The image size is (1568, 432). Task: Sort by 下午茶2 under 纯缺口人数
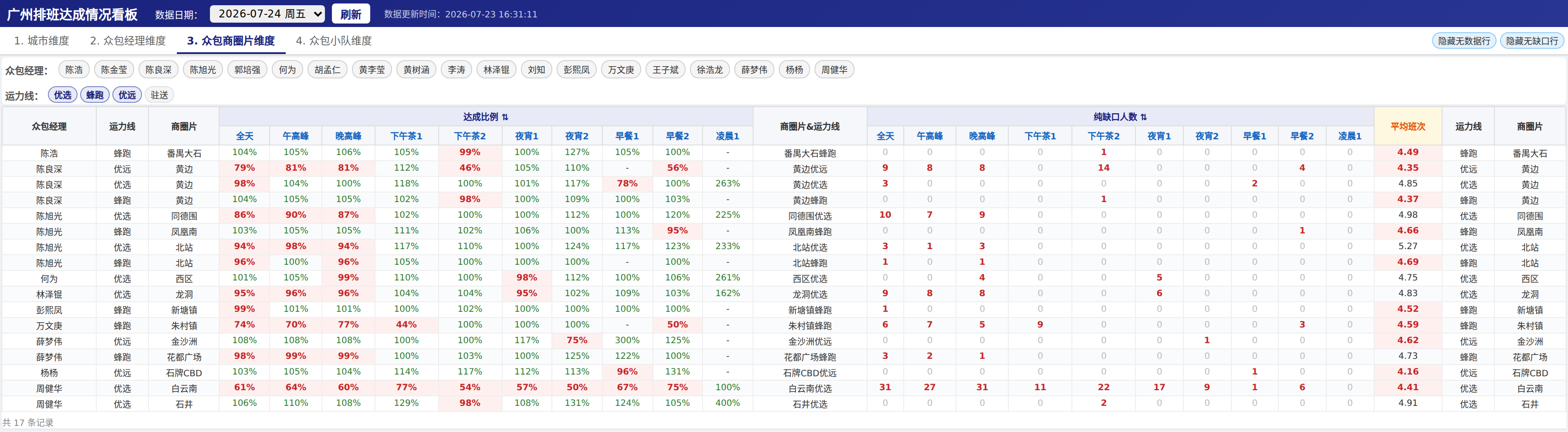pyautogui.click(x=1104, y=136)
